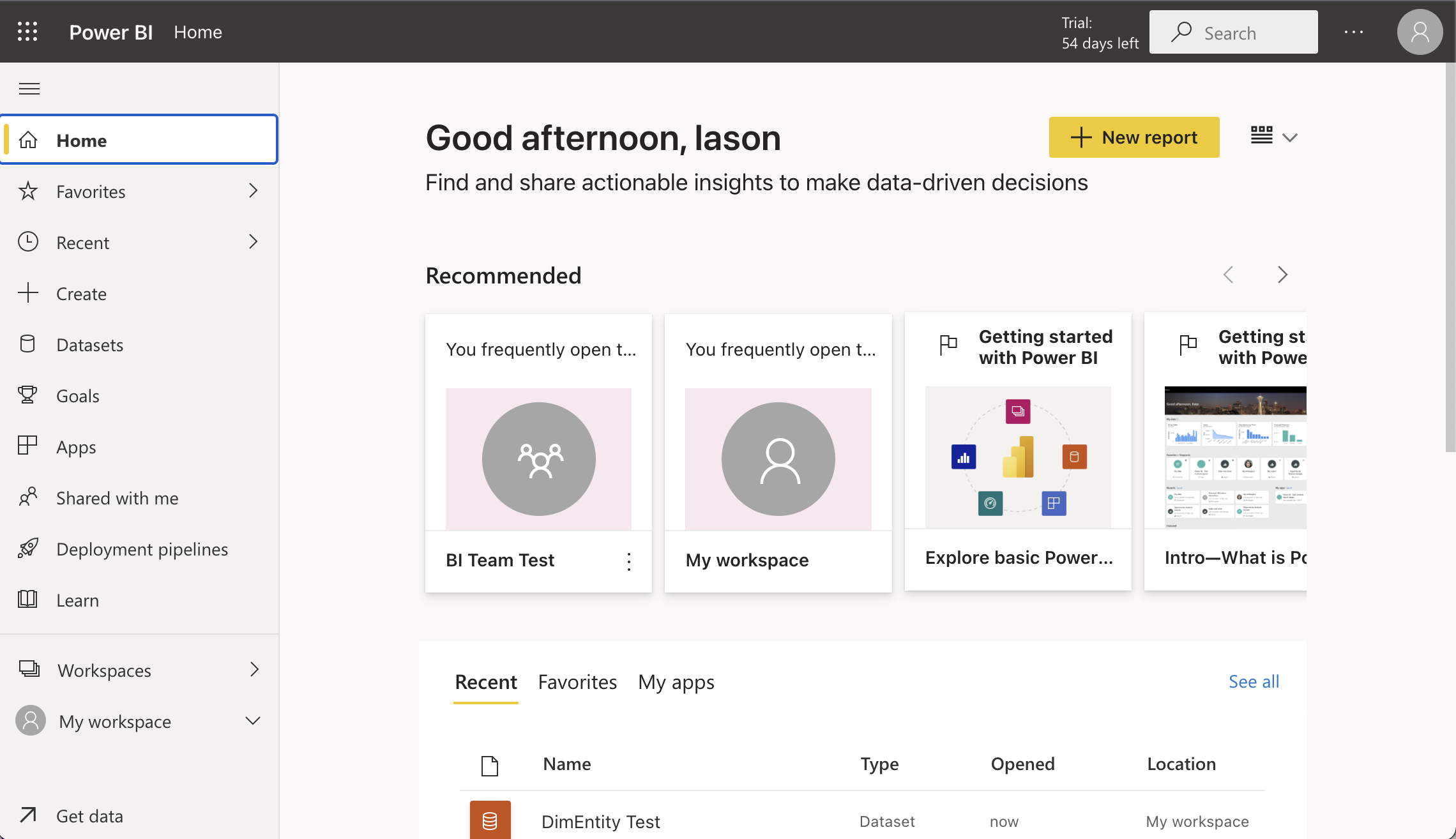Image resolution: width=1456 pixels, height=839 pixels.
Task: Sort by the Opened column header
Action: point(1022,764)
